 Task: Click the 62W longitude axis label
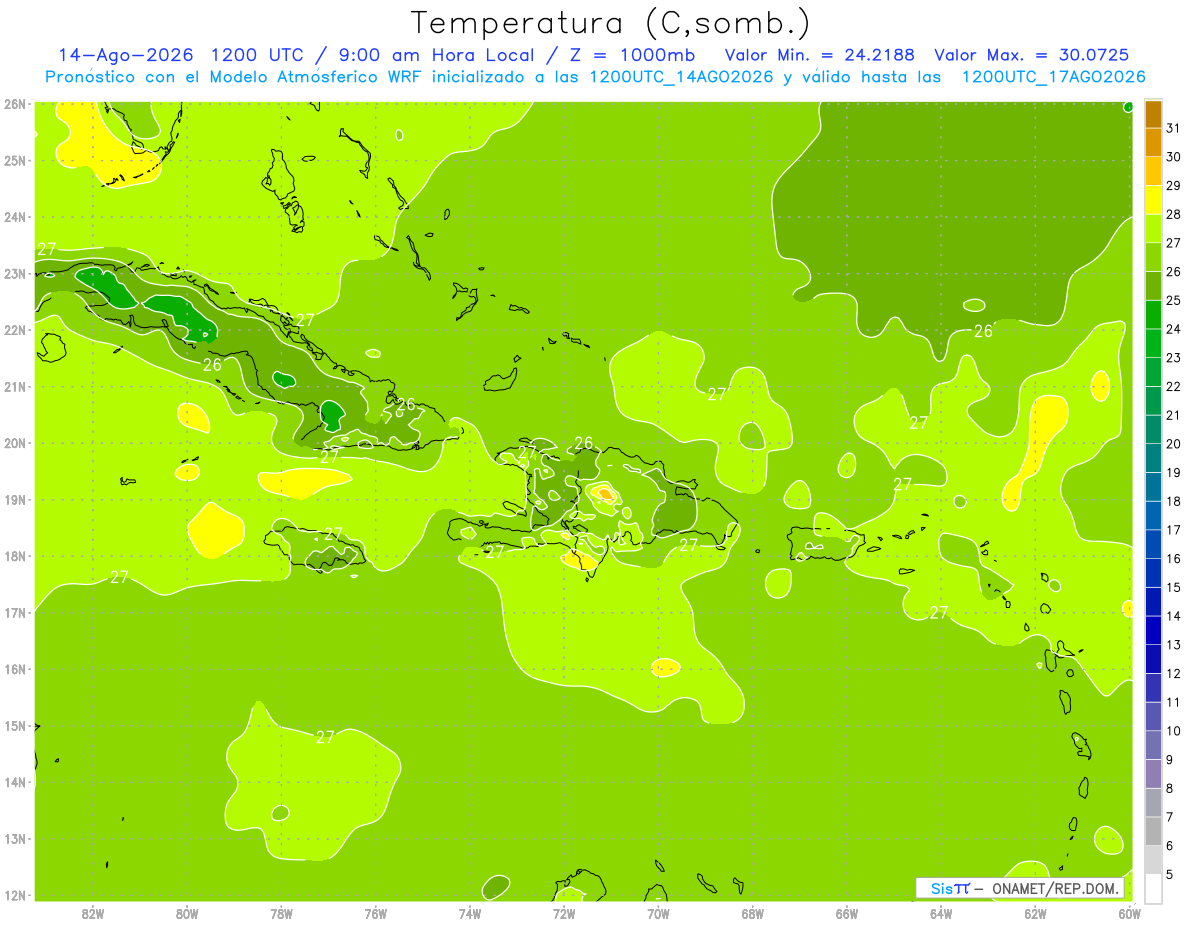(1035, 913)
